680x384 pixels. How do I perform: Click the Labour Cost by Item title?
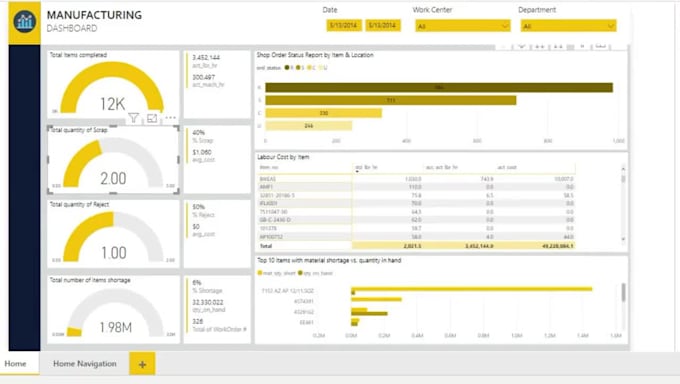coord(283,157)
